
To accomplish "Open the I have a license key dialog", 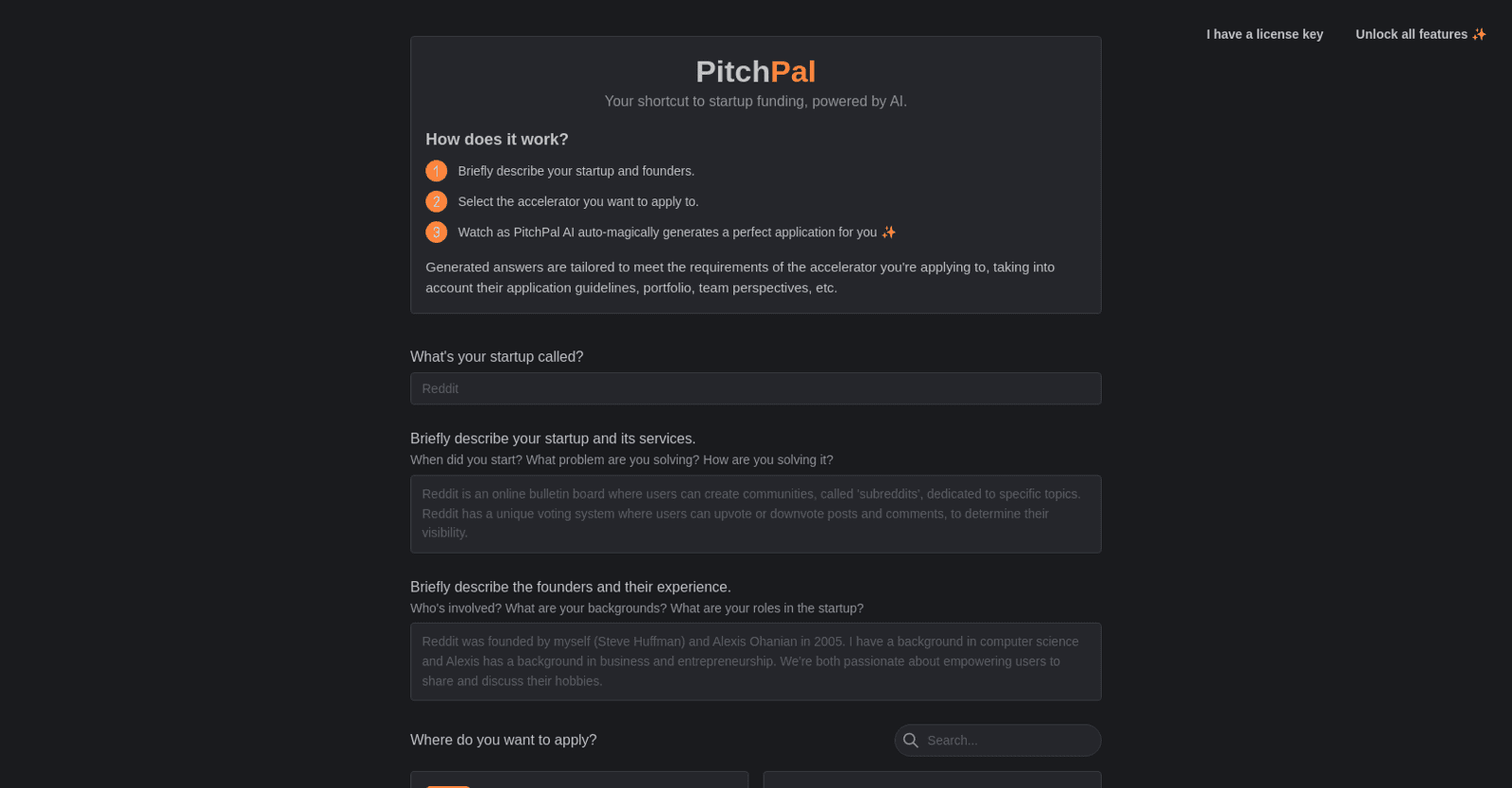I will [x=1263, y=34].
